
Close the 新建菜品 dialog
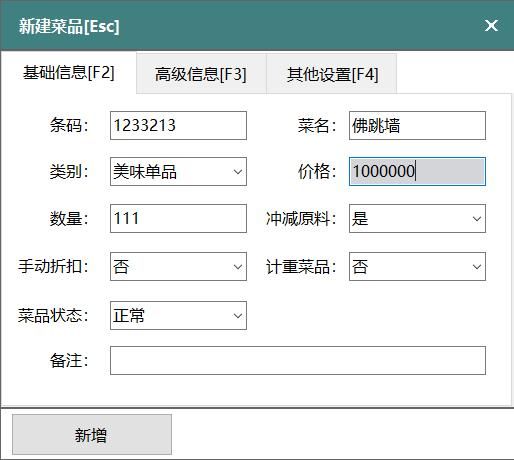pos(491,26)
